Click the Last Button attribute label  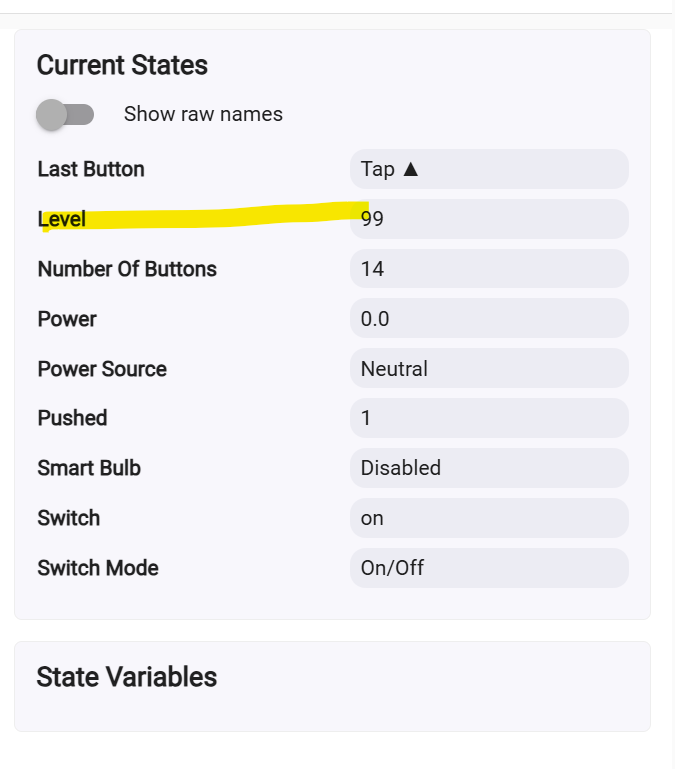click(x=91, y=169)
